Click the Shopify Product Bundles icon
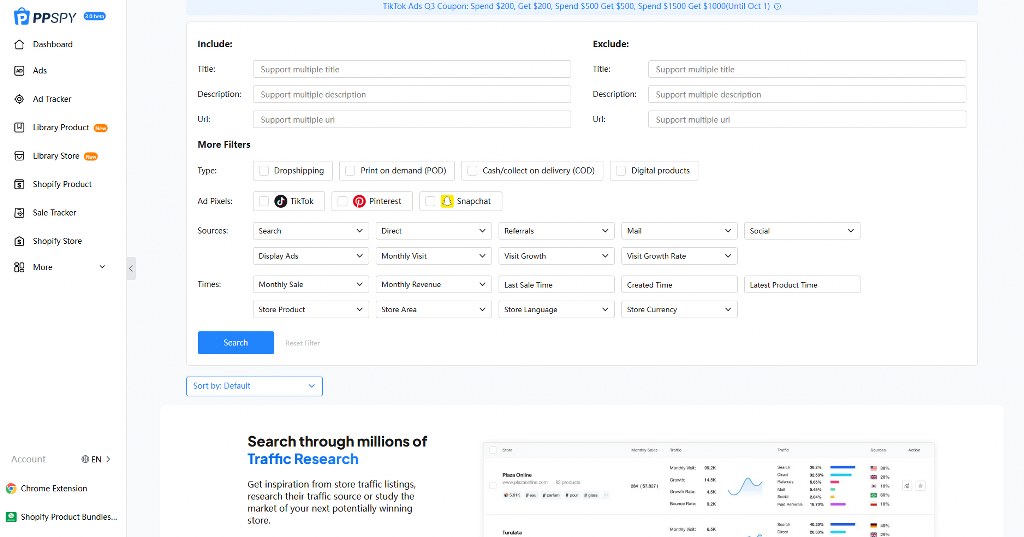 (x=11, y=517)
